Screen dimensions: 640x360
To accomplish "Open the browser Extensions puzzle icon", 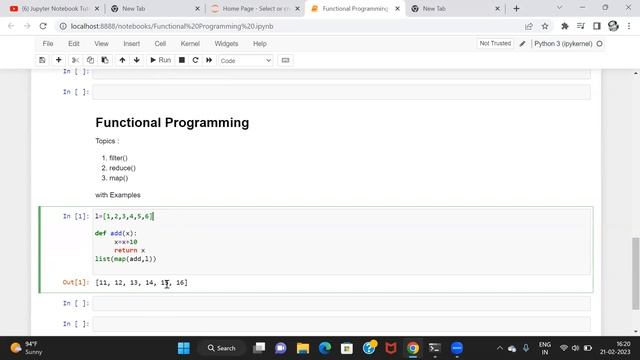I will pos(564,26).
